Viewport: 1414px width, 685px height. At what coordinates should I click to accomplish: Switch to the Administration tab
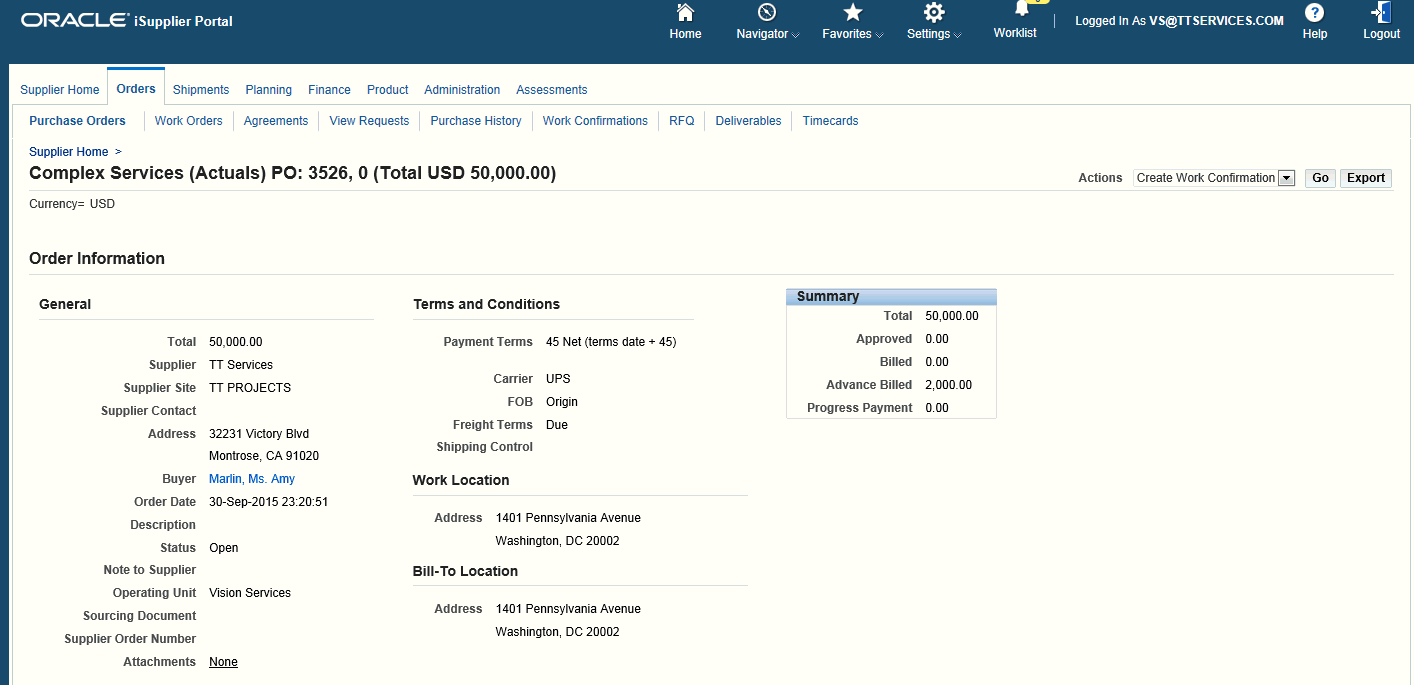coord(462,90)
